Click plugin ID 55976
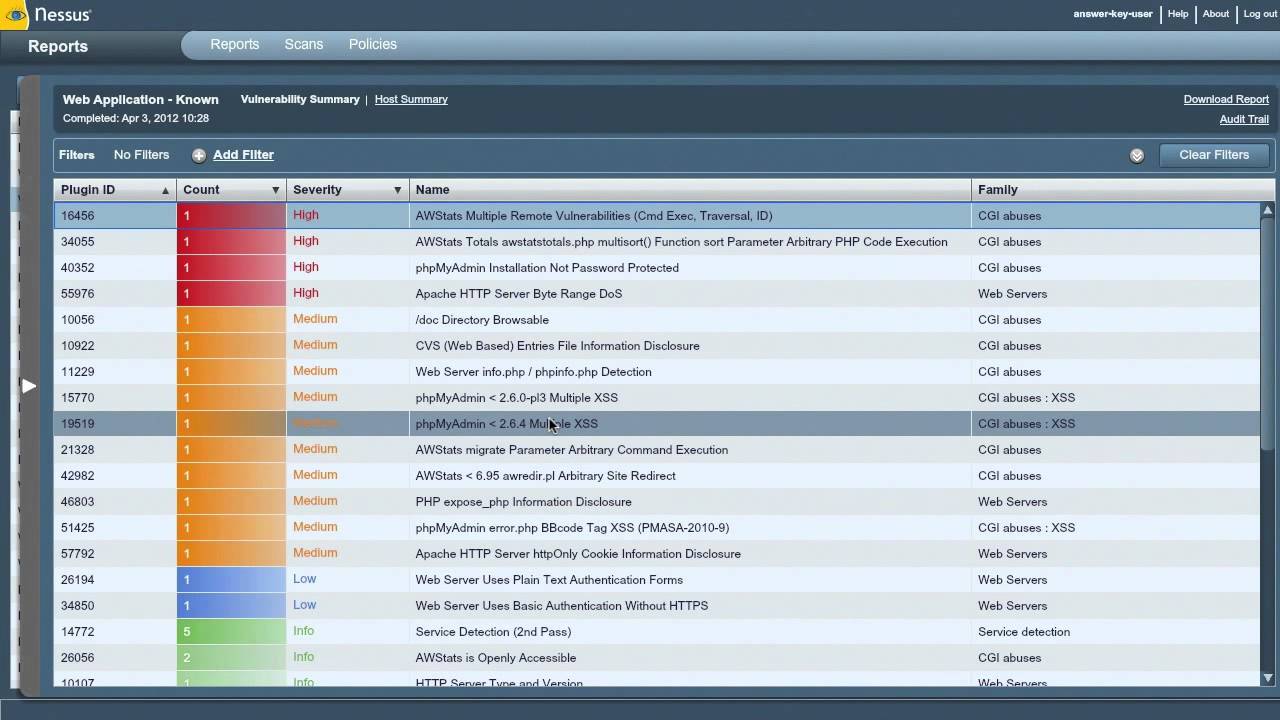 point(78,294)
